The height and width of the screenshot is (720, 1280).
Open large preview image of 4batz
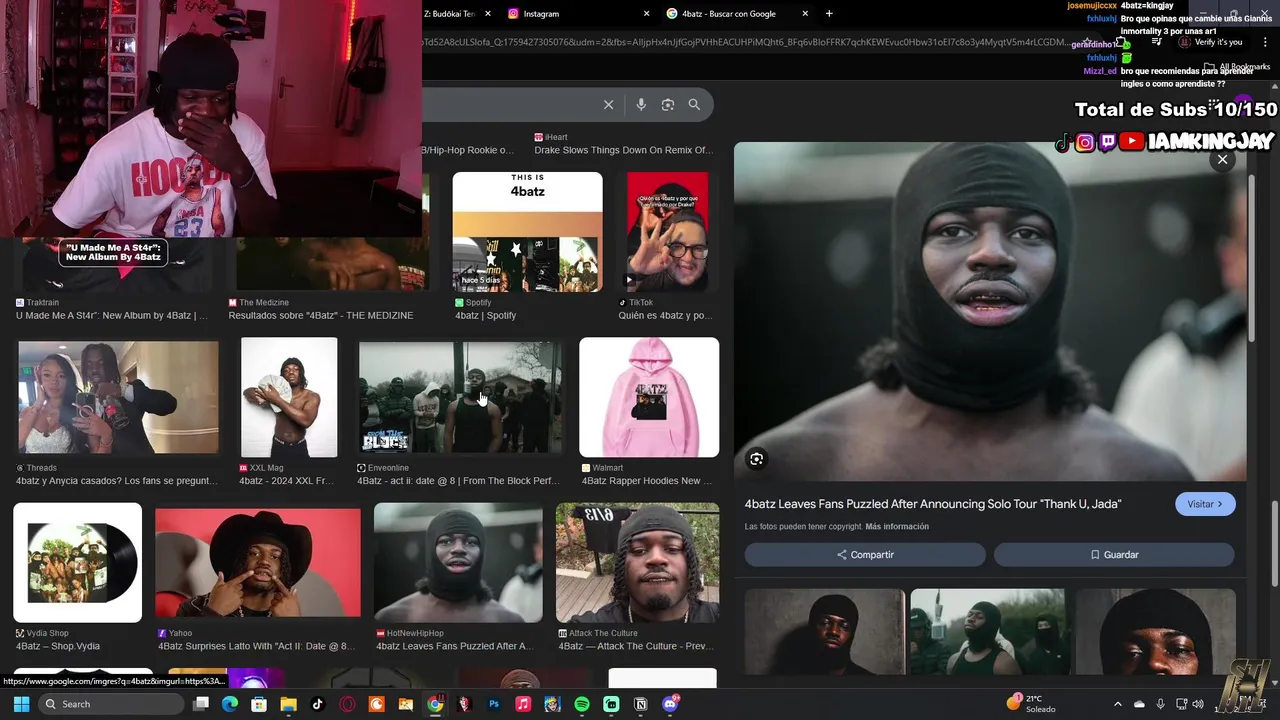(990, 311)
